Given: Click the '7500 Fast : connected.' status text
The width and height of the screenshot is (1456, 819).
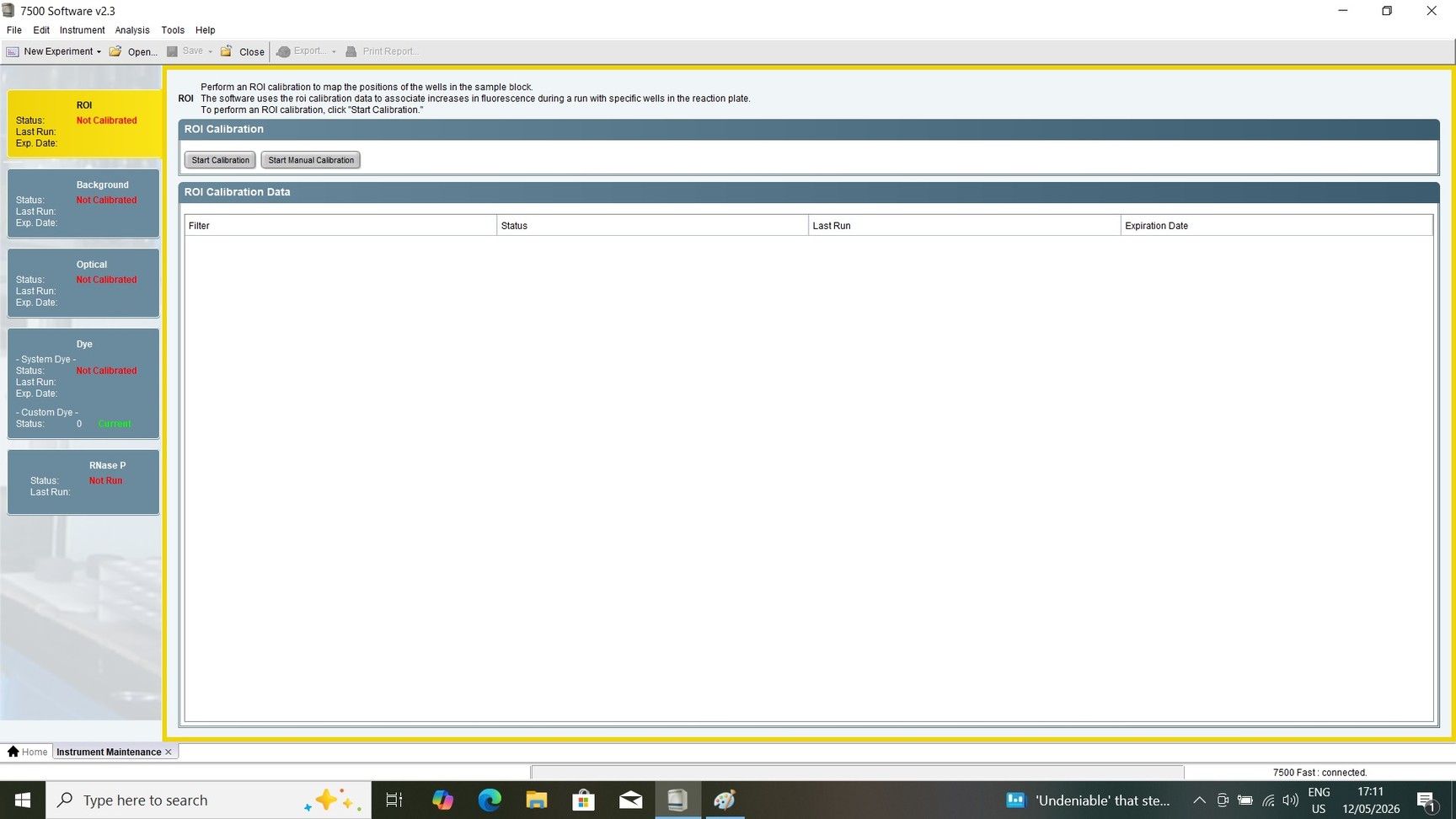Looking at the screenshot, I should (1319, 772).
